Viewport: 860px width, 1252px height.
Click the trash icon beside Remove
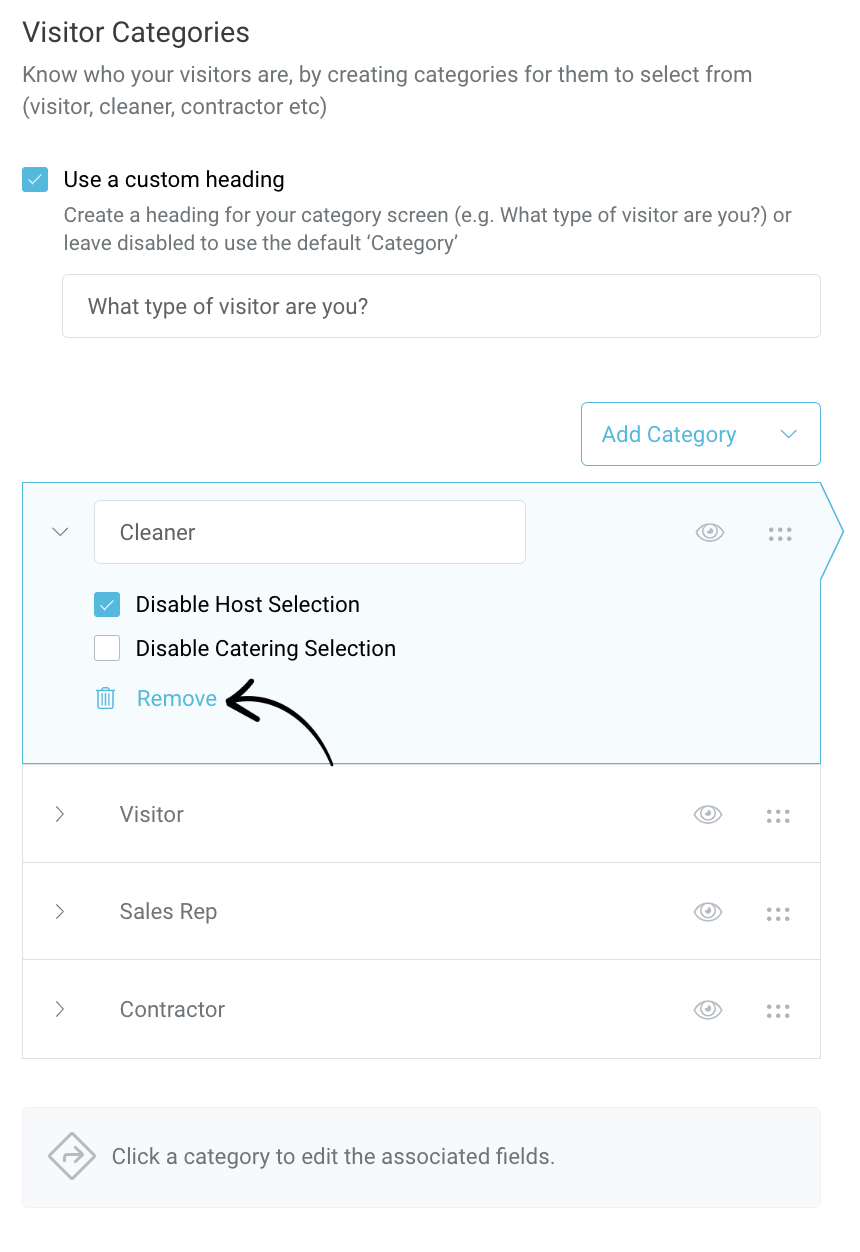pyautogui.click(x=106, y=699)
